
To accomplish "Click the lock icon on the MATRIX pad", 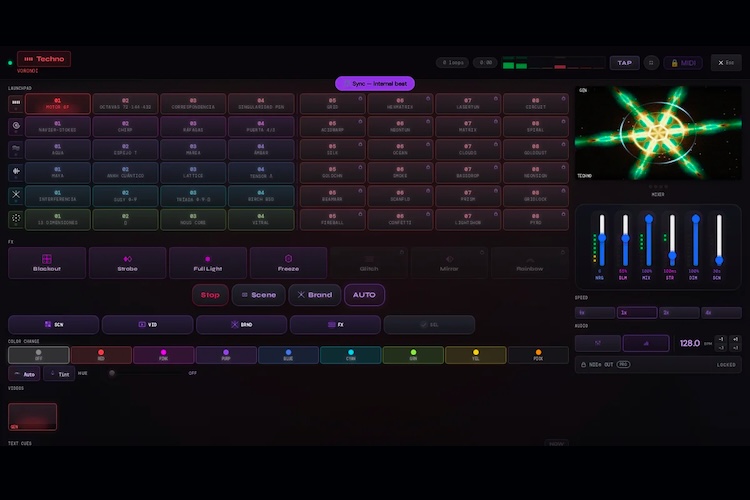I will click(x=496, y=122).
